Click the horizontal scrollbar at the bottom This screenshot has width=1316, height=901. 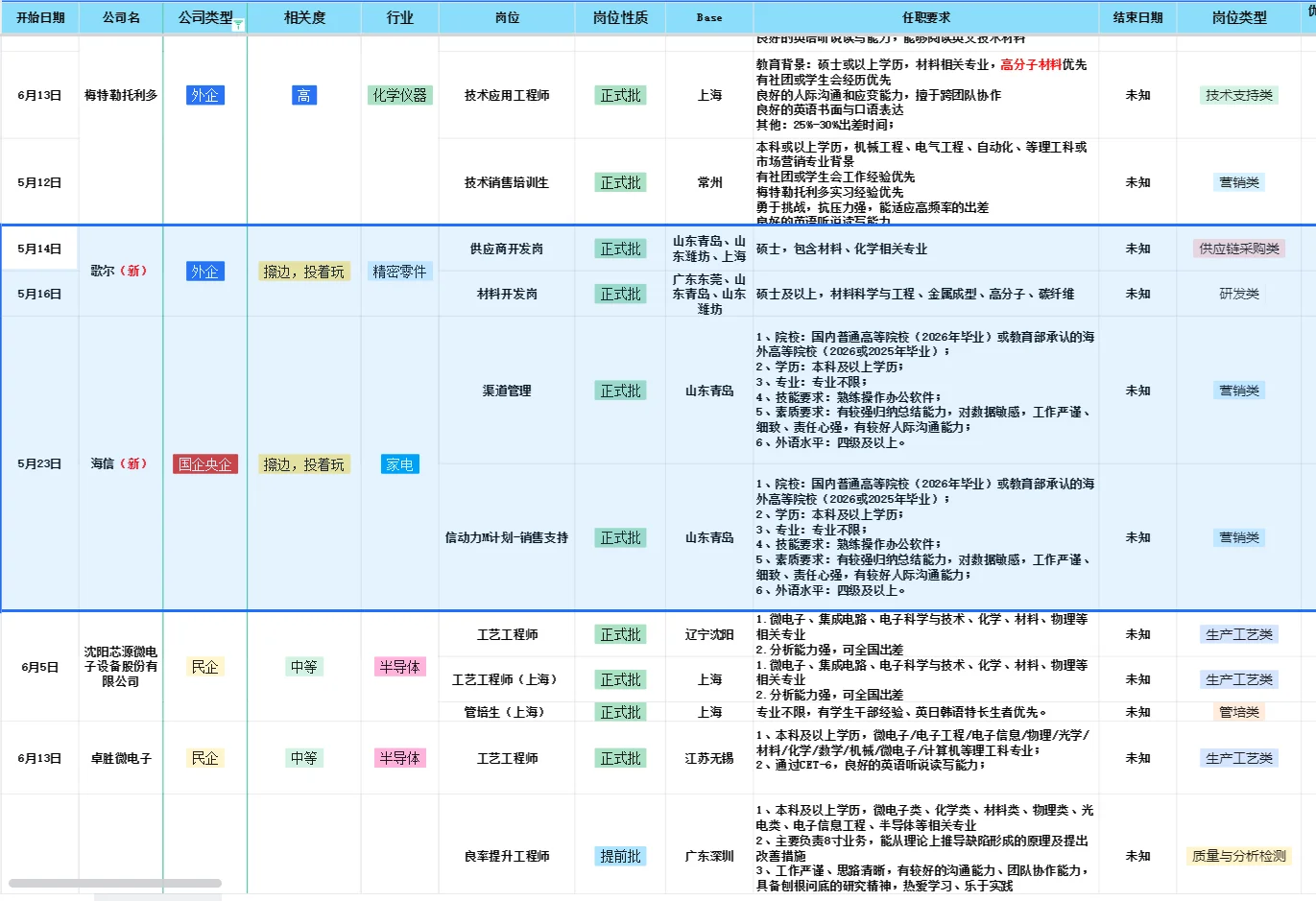coord(115,883)
